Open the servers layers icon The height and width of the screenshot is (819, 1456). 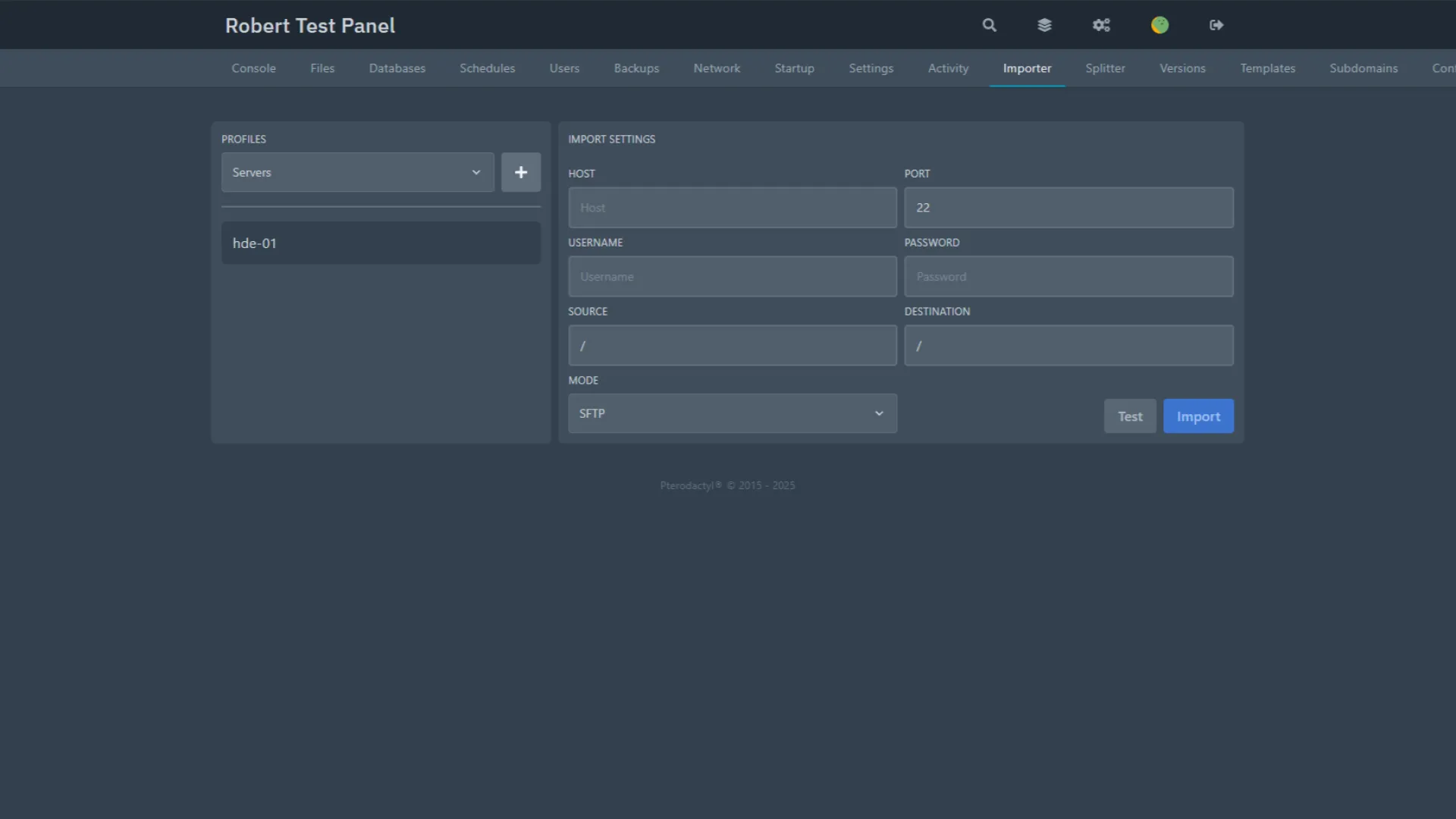[x=1044, y=25]
